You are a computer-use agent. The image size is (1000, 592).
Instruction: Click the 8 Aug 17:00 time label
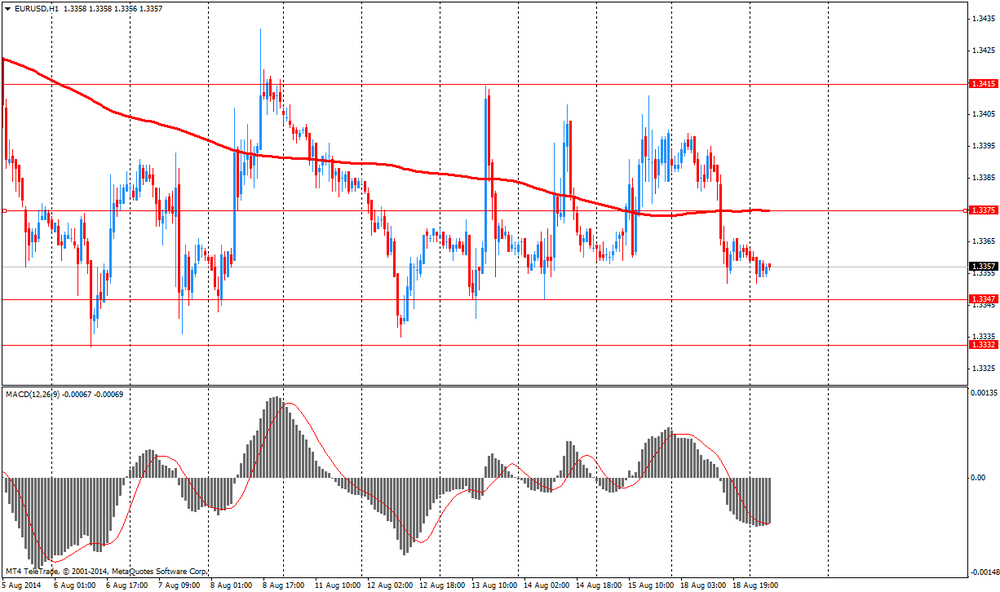284,585
